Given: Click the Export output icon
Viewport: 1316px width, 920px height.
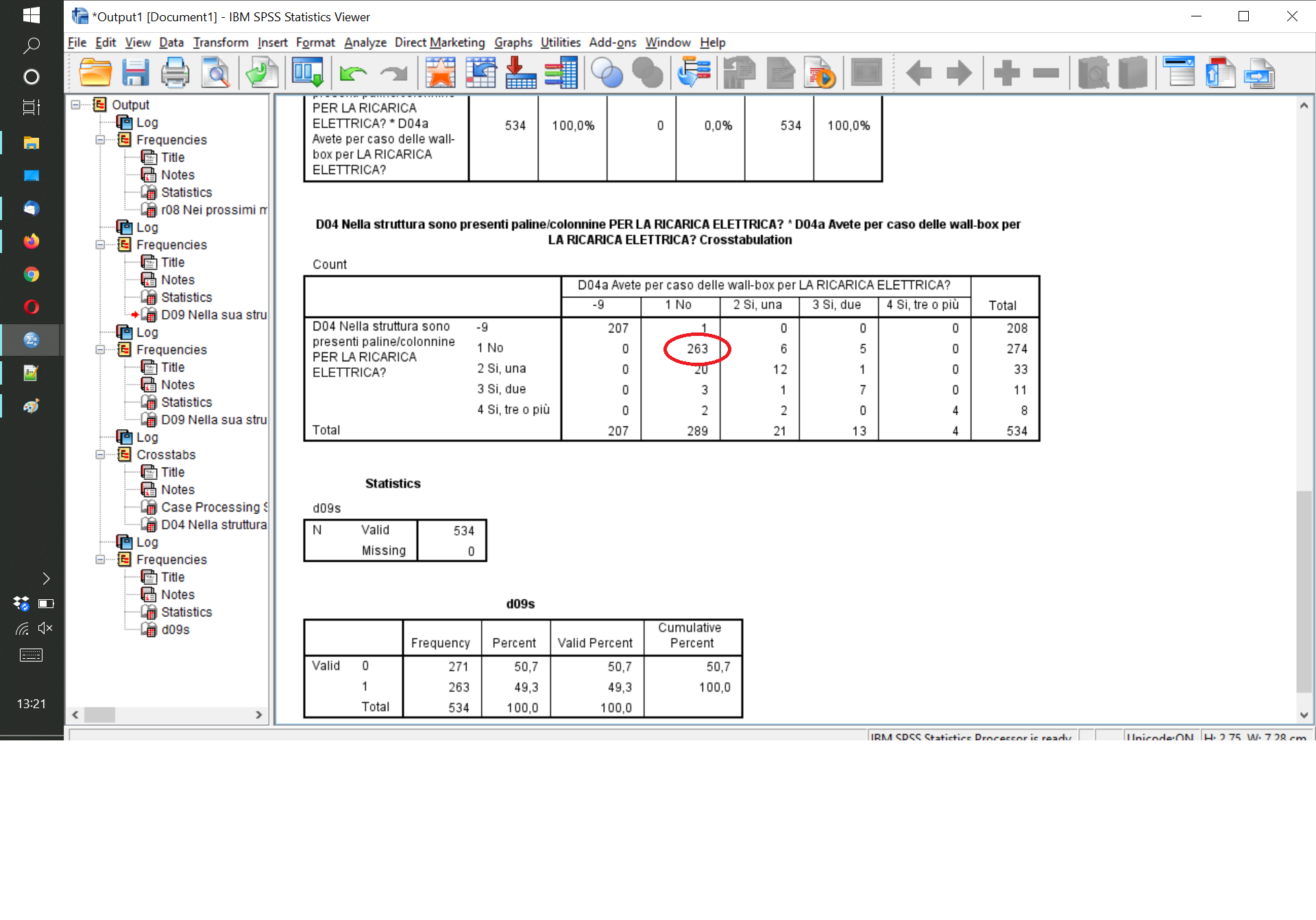Looking at the screenshot, I should click(261, 73).
